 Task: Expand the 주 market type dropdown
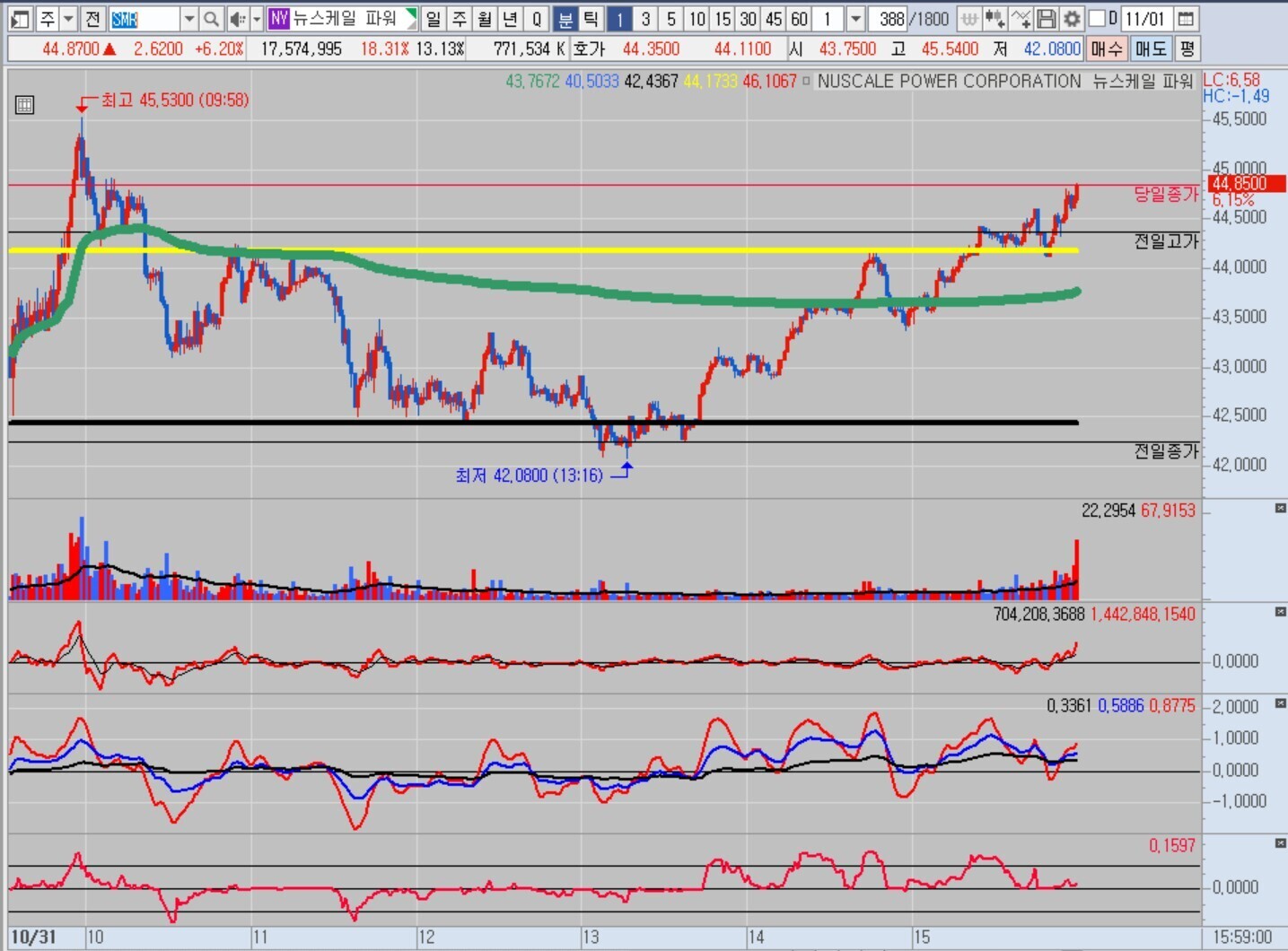tap(68, 19)
